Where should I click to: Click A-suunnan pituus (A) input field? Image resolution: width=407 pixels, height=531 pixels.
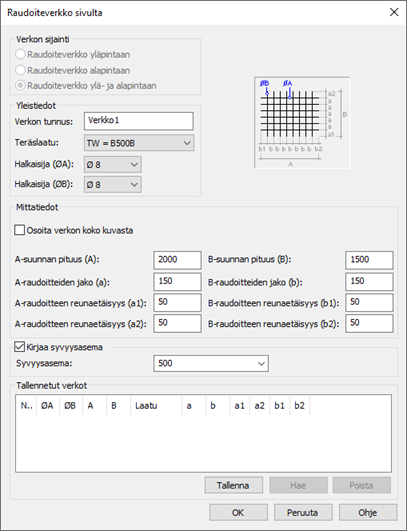(x=177, y=260)
